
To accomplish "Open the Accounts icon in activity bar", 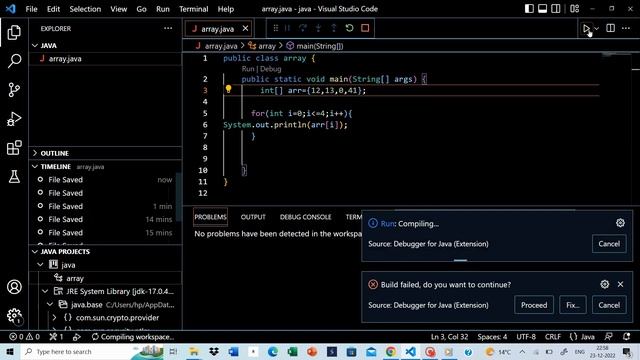I will click(14, 287).
